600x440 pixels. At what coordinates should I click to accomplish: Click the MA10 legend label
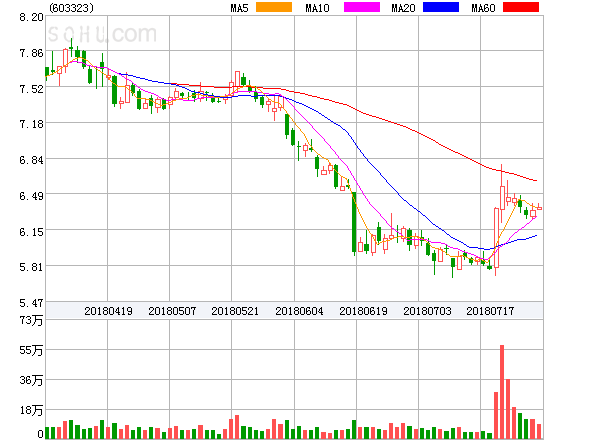click(x=317, y=8)
